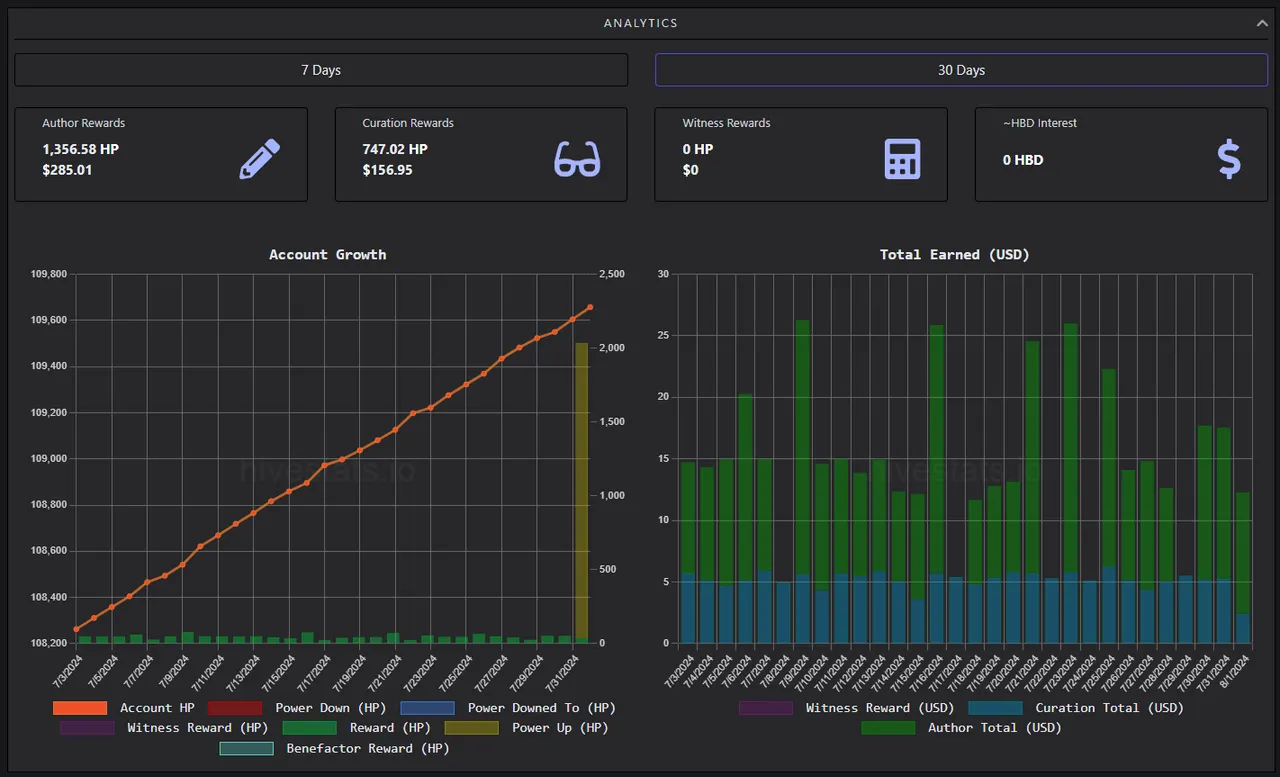Click the tall yellow Power Up bar
Viewport: 1280px width, 777px height.
point(581,492)
